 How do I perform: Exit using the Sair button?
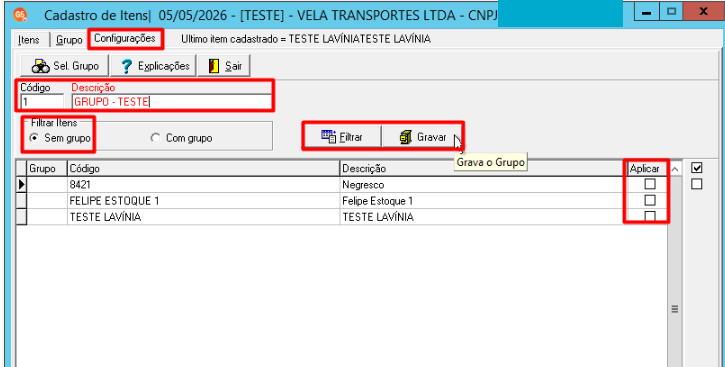coord(224,66)
